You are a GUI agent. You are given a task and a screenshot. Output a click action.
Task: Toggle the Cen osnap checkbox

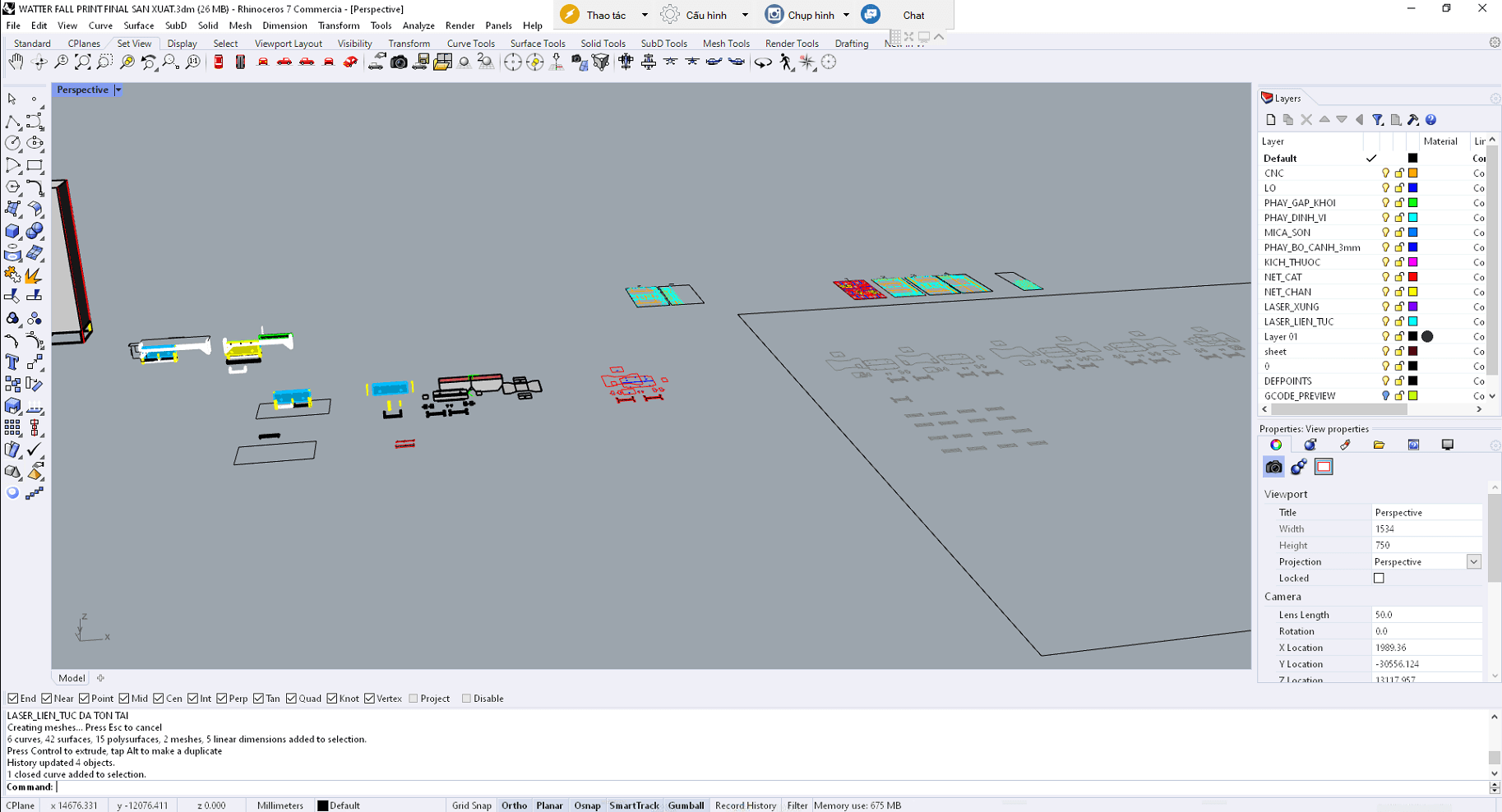159,699
